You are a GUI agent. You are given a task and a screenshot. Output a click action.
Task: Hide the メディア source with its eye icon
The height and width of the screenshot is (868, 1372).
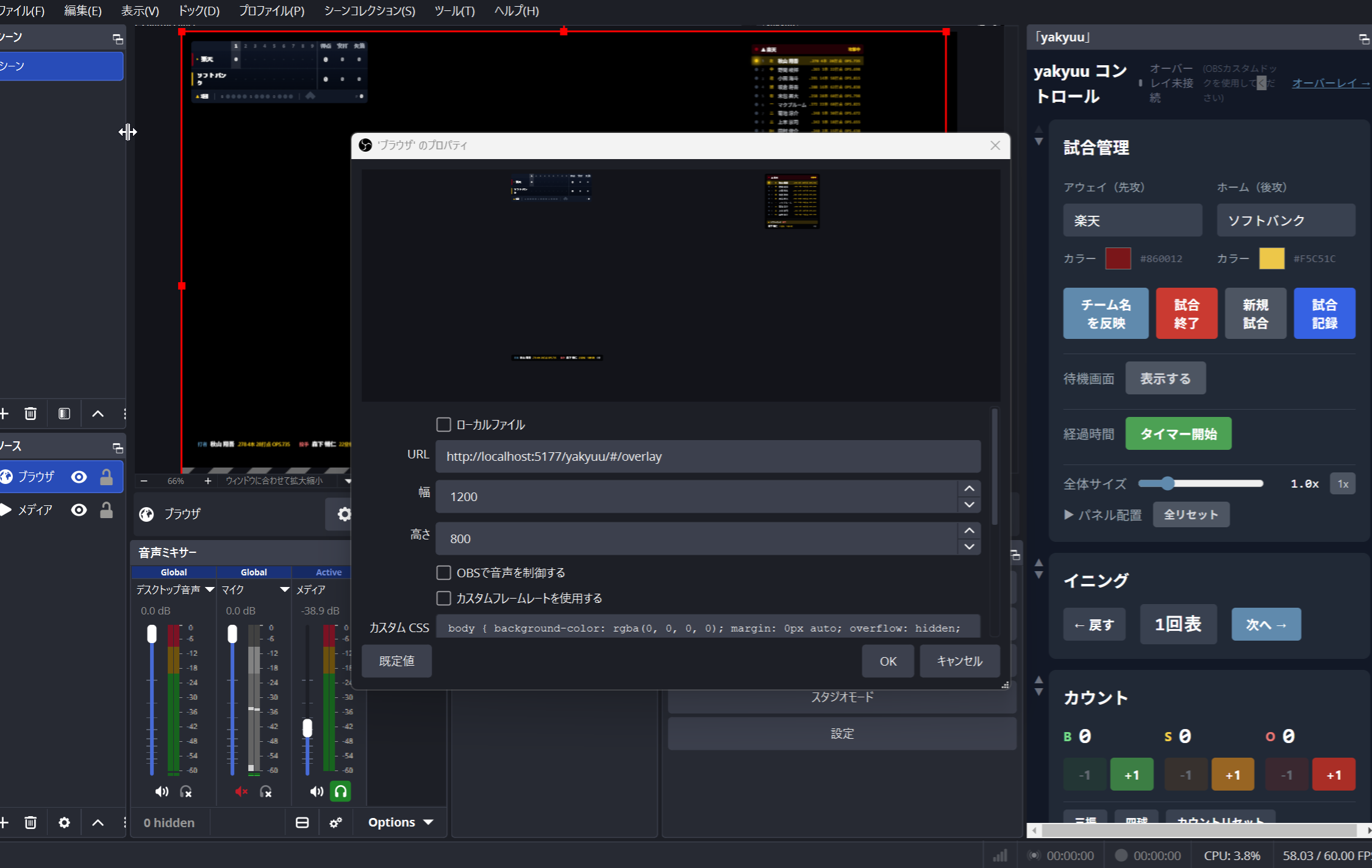(79, 510)
